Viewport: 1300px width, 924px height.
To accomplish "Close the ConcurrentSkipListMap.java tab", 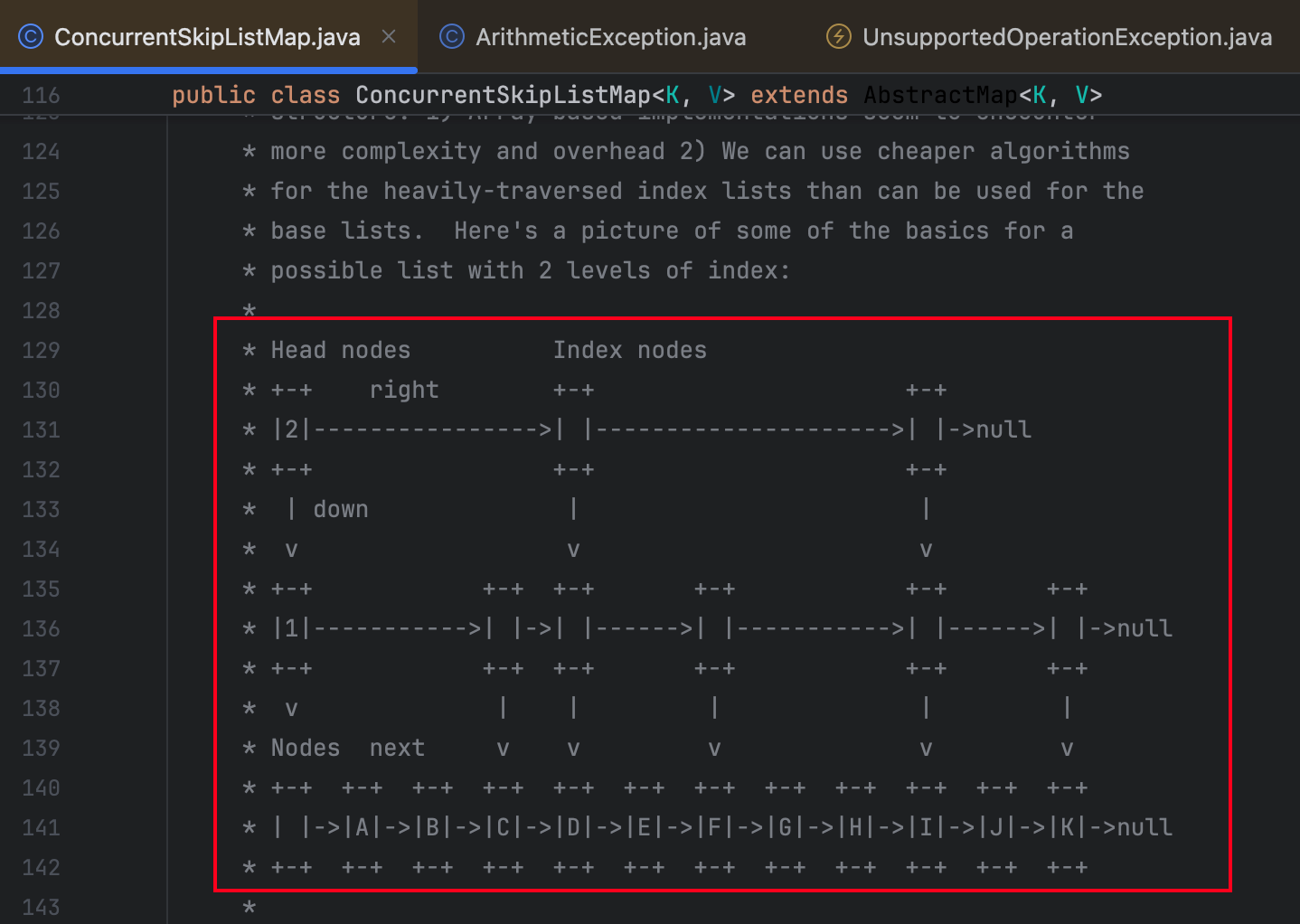I will tap(389, 37).
